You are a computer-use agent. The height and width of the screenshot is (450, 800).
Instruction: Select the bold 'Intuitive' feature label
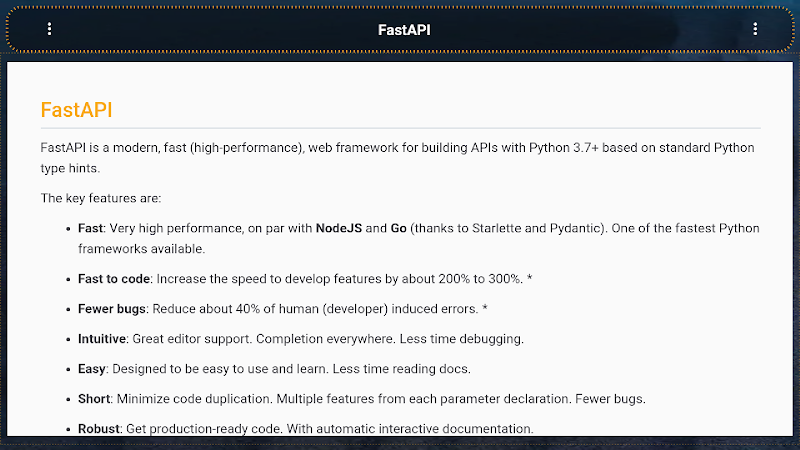click(x=102, y=339)
